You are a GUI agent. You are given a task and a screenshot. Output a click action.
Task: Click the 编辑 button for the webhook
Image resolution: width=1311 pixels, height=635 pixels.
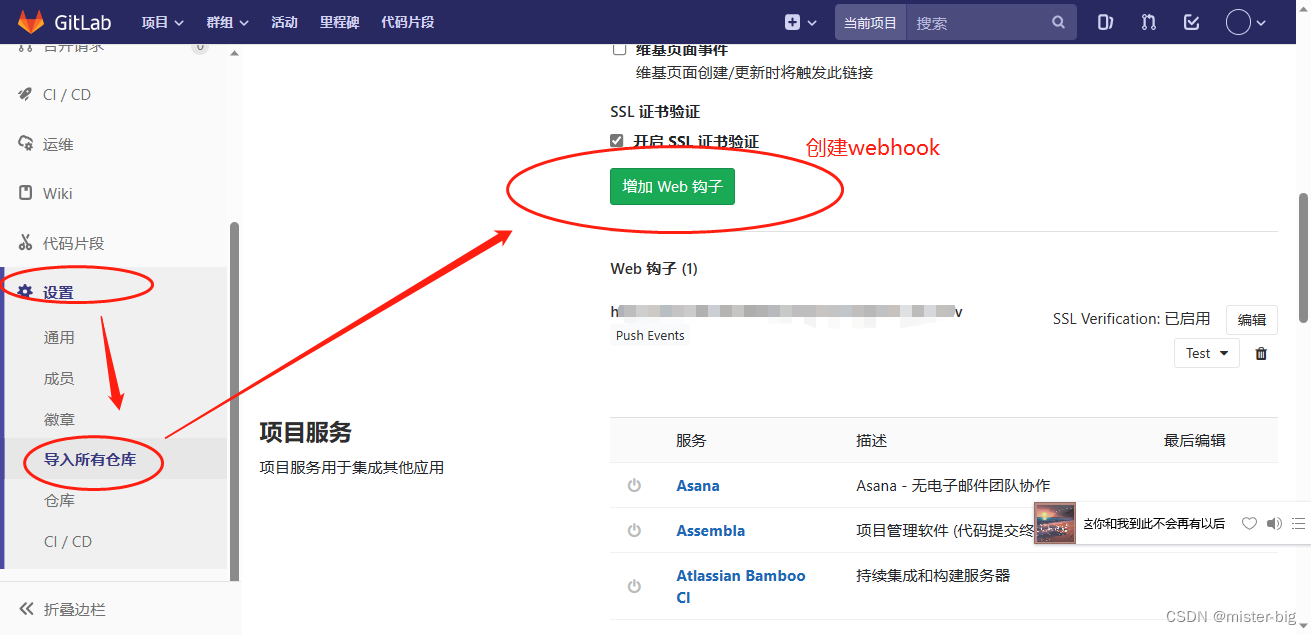click(1252, 319)
